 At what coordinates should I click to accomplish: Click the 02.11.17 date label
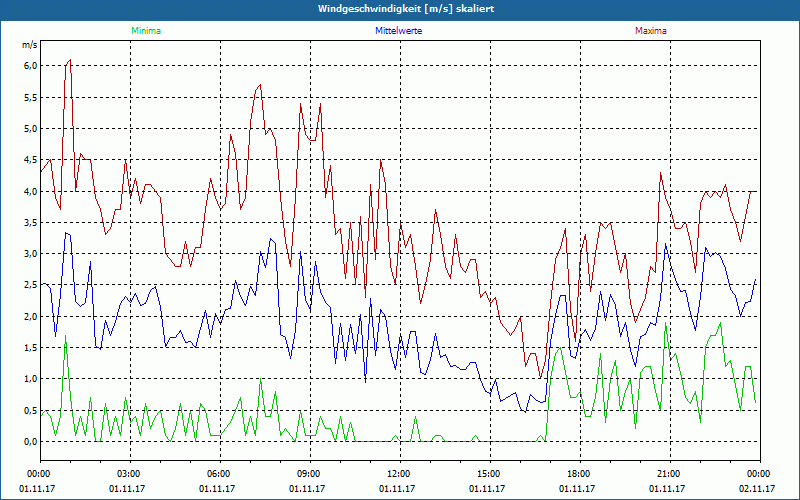758,488
